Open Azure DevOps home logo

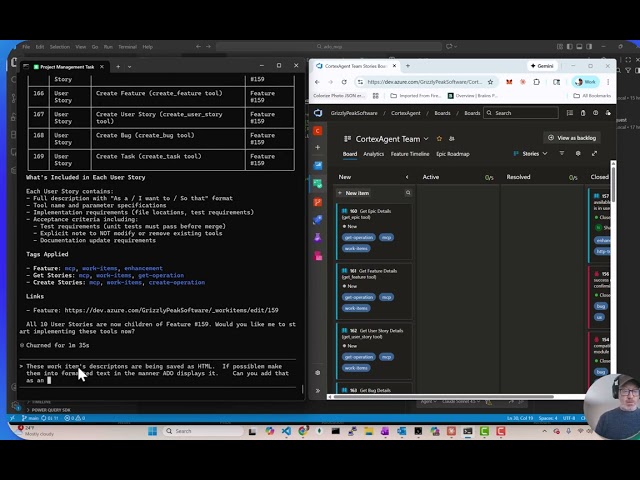point(318,113)
